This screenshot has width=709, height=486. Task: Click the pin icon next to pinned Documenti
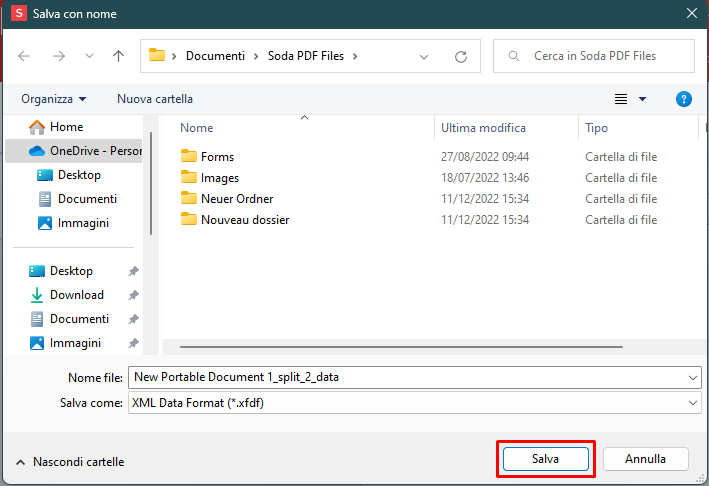click(x=133, y=319)
